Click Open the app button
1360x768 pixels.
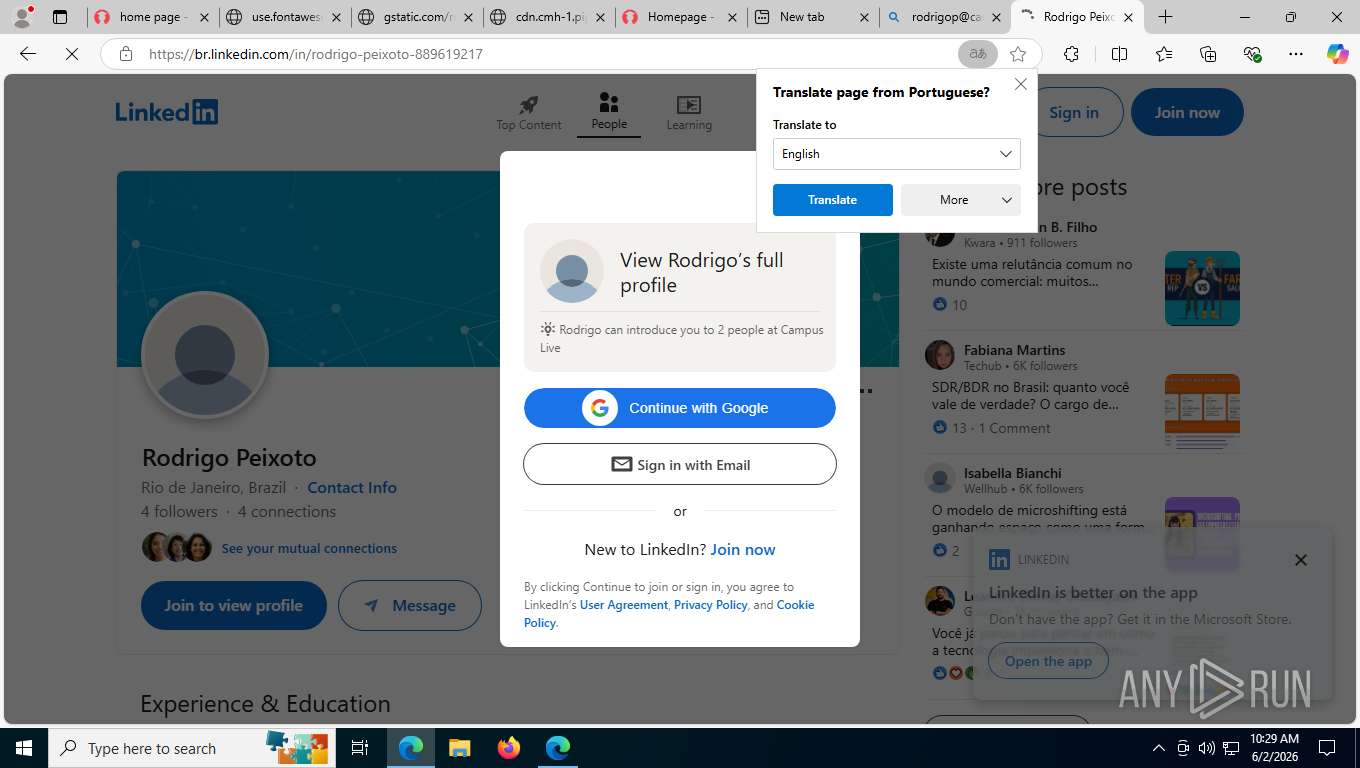point(1048,661)
